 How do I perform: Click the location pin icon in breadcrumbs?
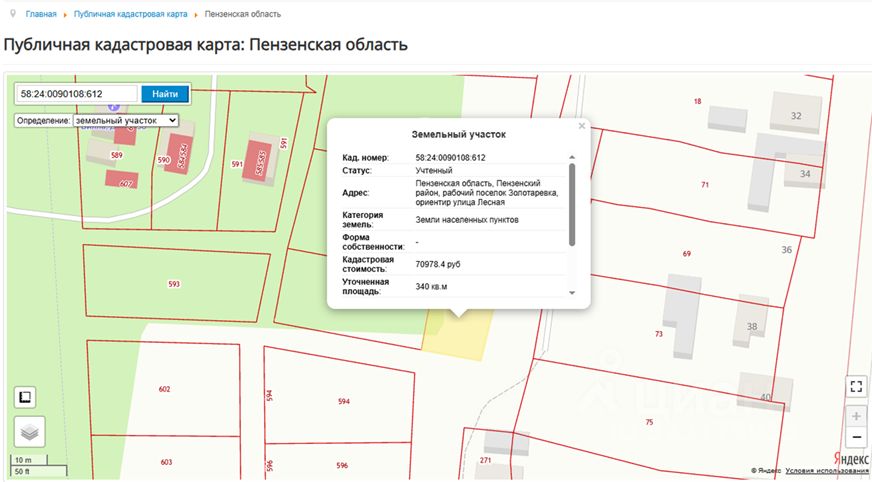[13, 13]
